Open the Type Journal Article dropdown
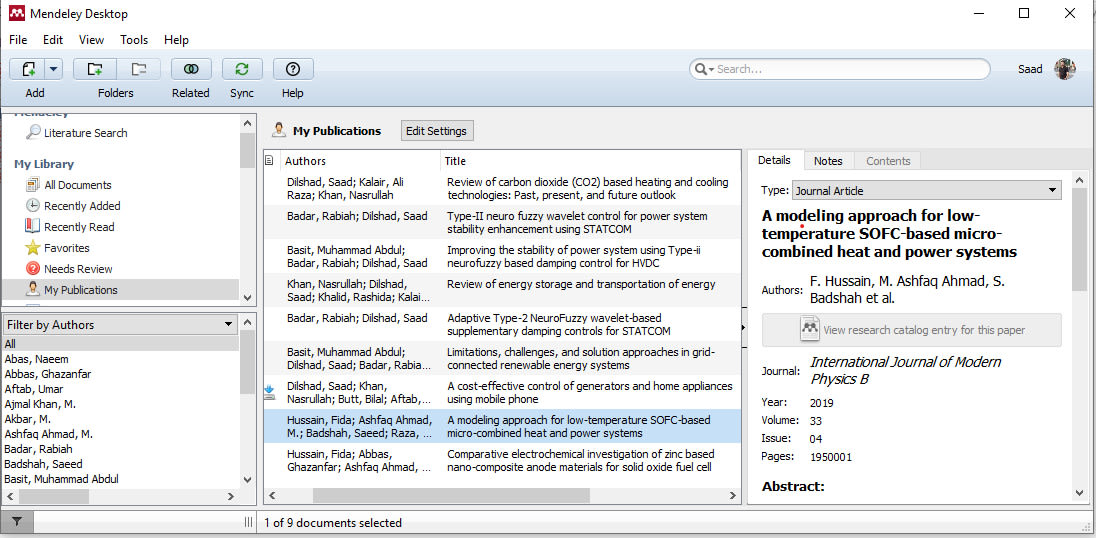The width and height of the screenshot is (1096, 538). (x=927, y=190)
